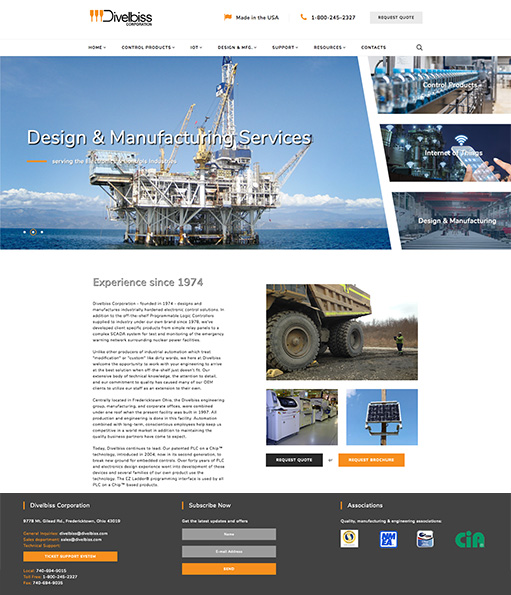Click Request Quote button in header

(396, 17)
